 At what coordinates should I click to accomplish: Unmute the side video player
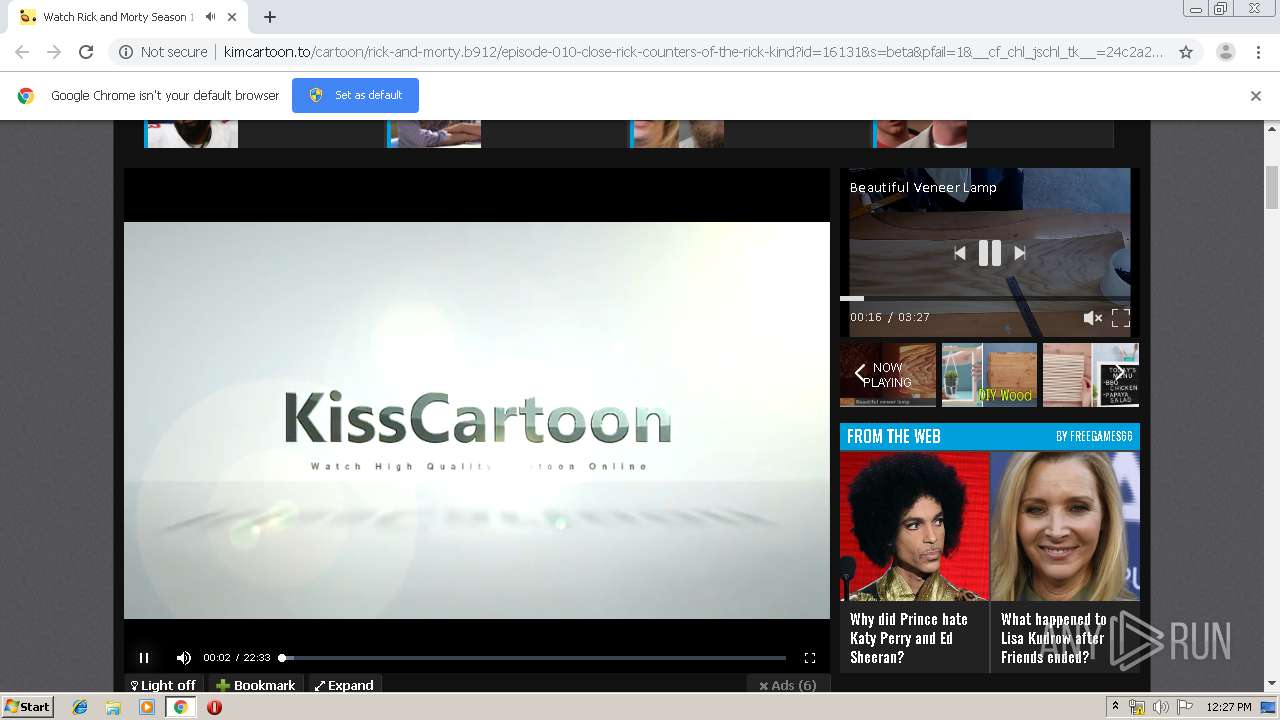(1092, 318)
